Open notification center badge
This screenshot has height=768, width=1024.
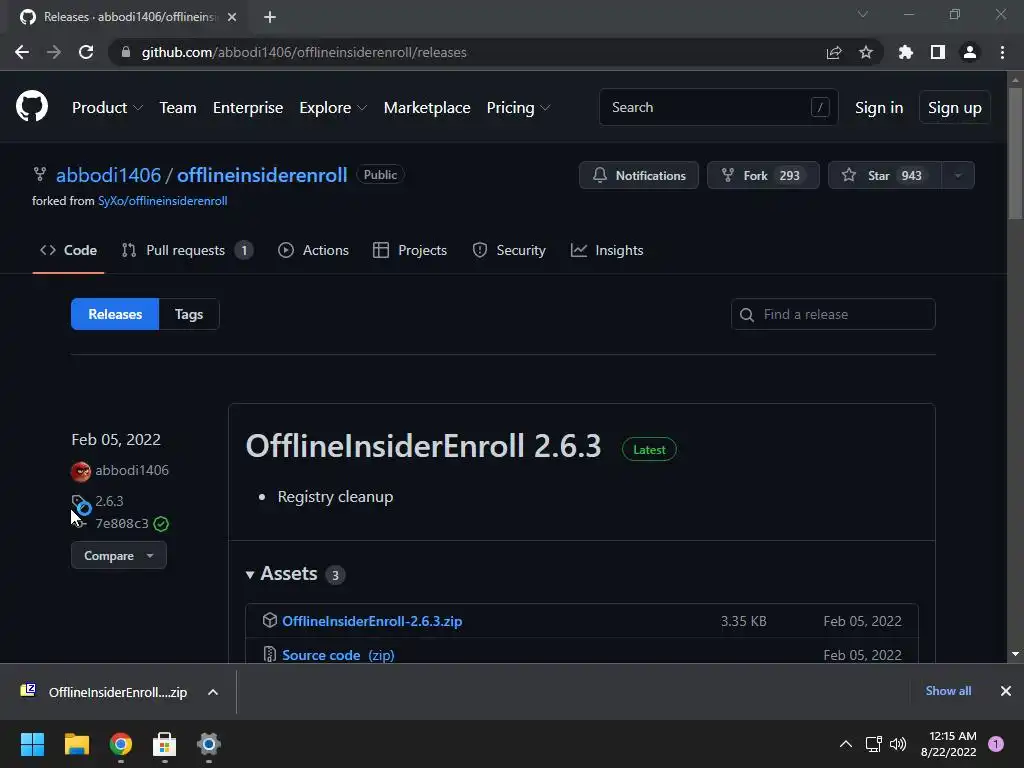[996, 744]
